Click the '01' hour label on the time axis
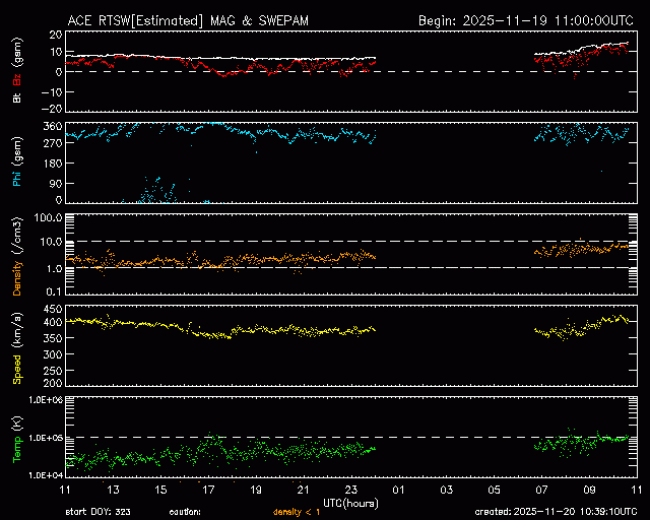This screenshot has width=650, height=520. point(398,490)
